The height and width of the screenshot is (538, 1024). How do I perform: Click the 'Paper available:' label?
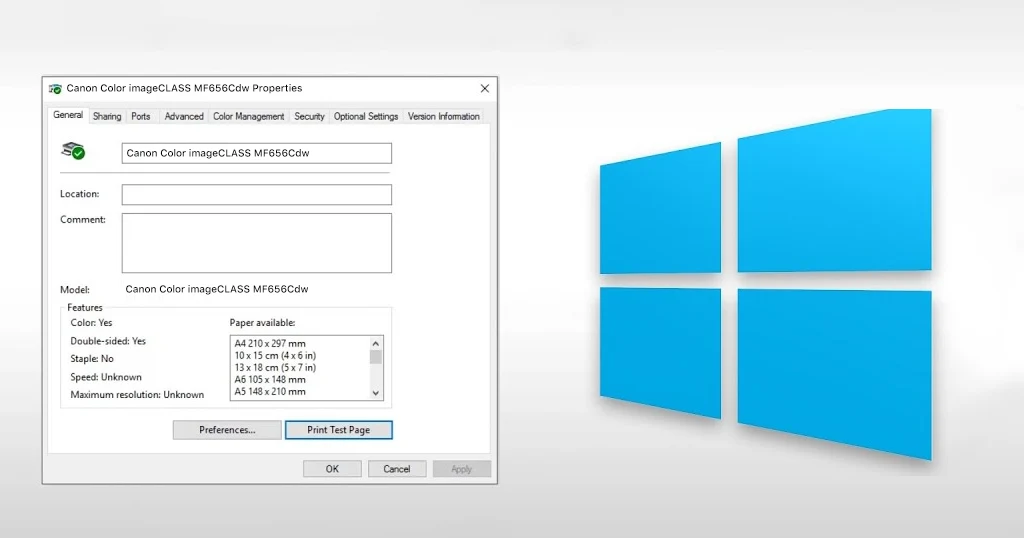[x=263, y=323]
